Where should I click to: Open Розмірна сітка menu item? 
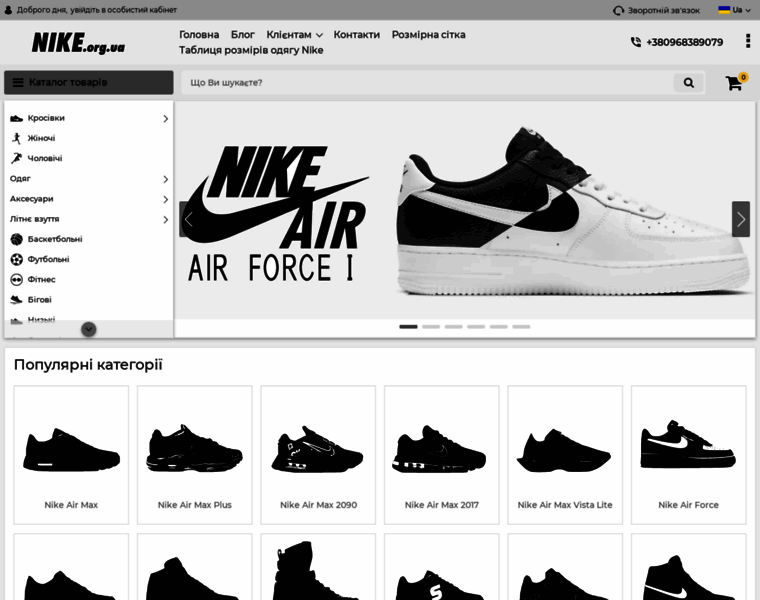pyautogui.click(x=428, y=35)
